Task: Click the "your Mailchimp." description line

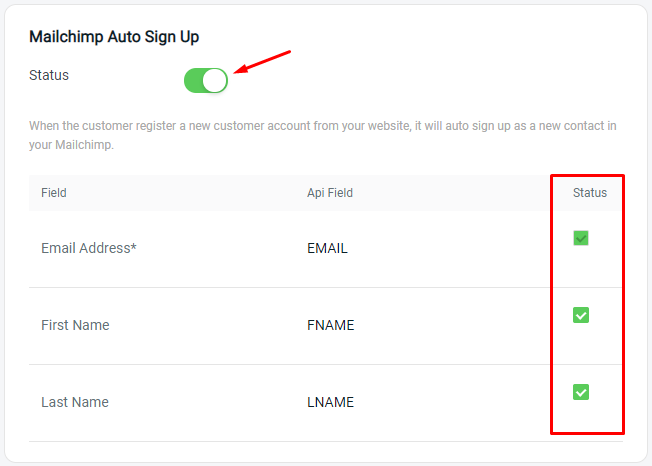Action: [71, 145]
